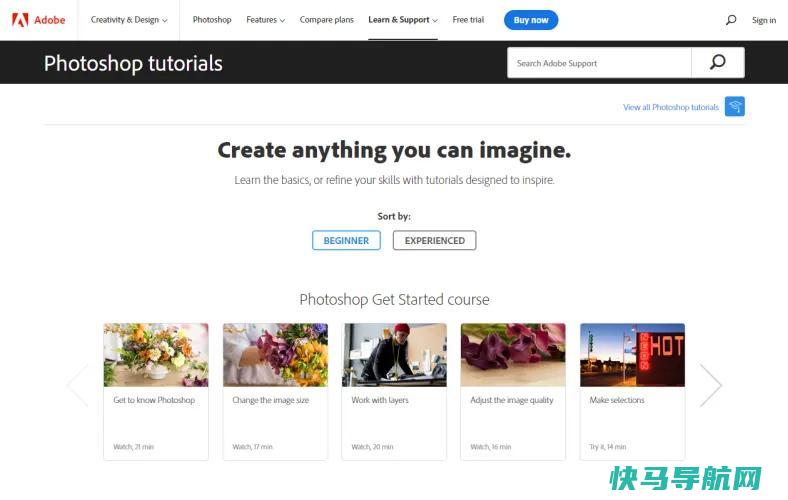Image resolution: width=788 pixels, height=500 pixels.
Task: Click 'Photoshop tutorials' page heading
Action: (x=133, y=63)
